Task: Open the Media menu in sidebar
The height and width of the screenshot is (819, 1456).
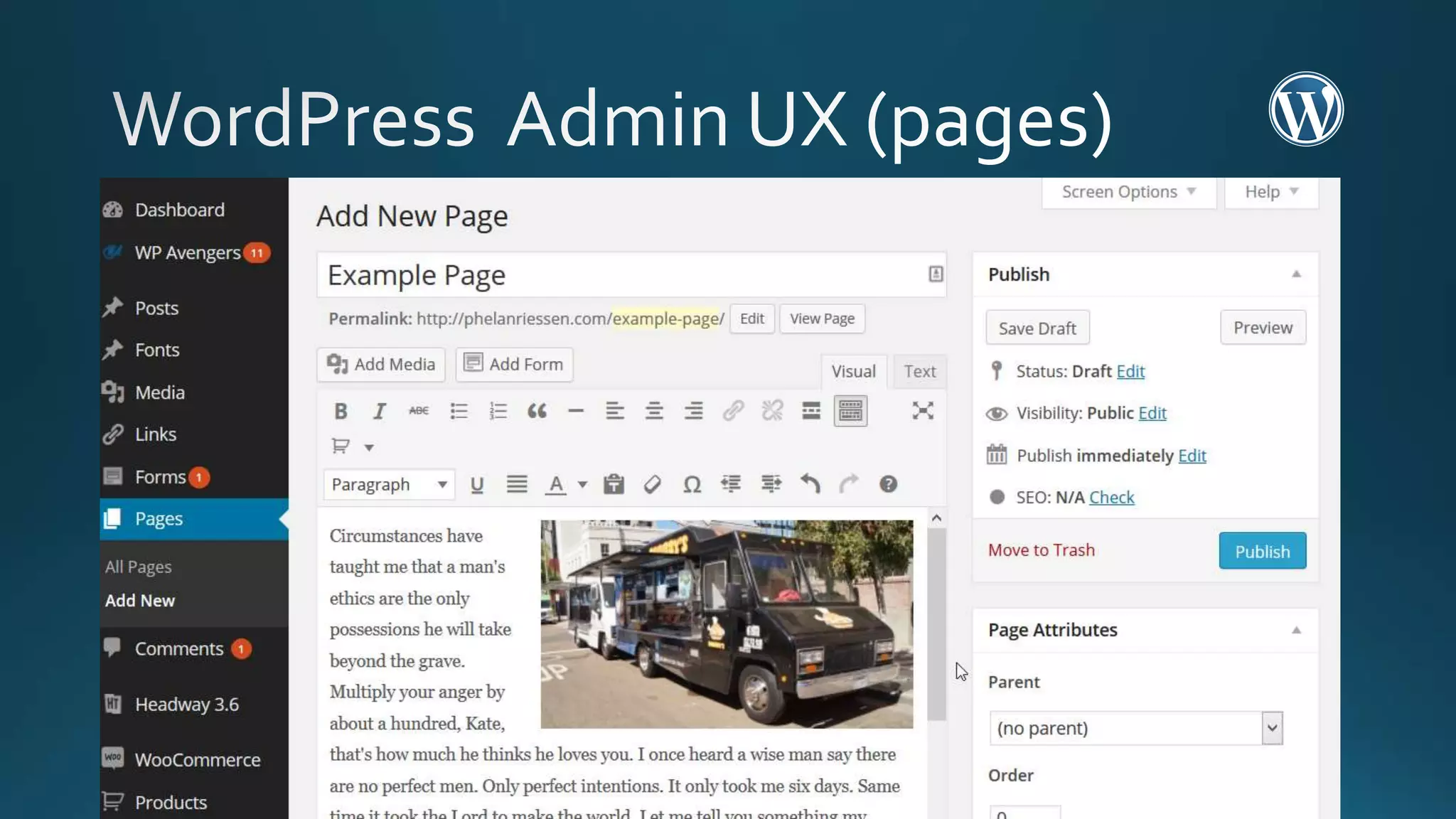Action: point(159,392)
